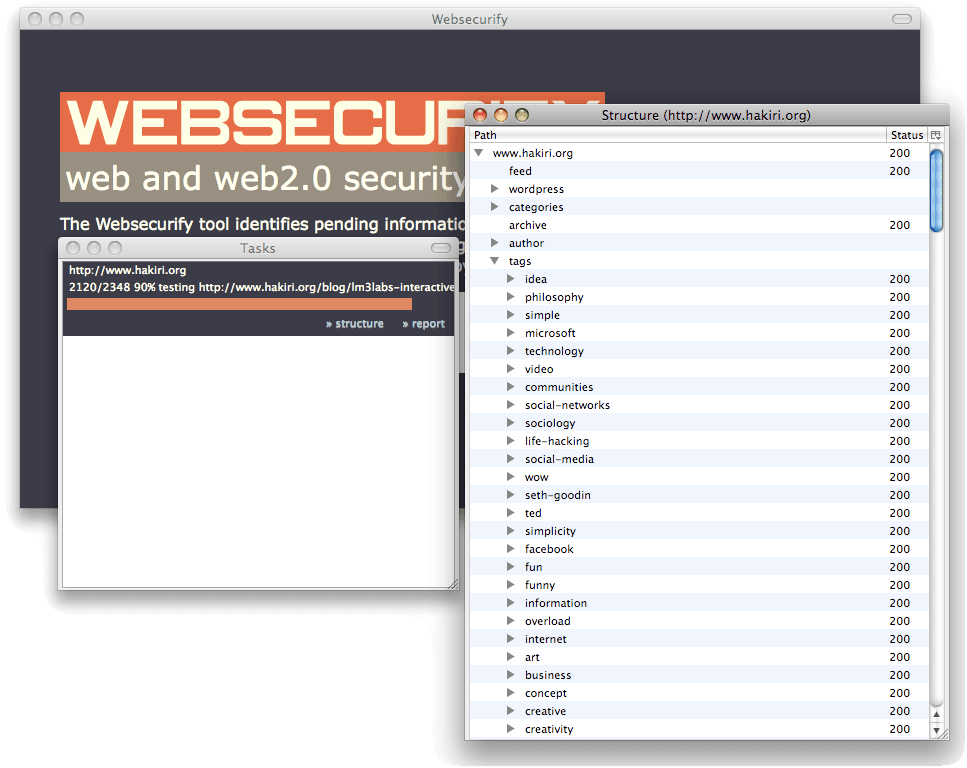Select the ted tag row
Viewport: 967px width, 768px height.
pyautogui.click(x=699, y=513)
